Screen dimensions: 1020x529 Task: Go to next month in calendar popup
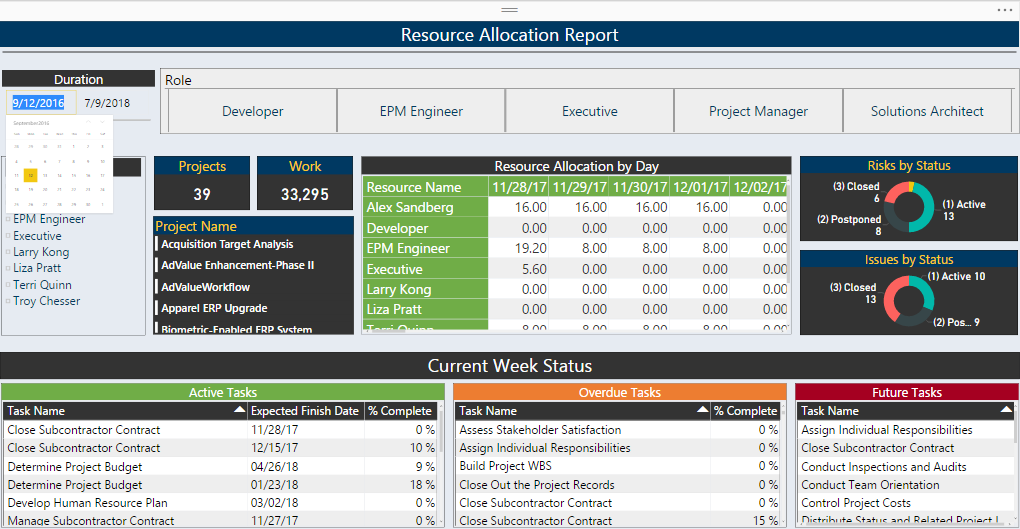click(102, 122)
